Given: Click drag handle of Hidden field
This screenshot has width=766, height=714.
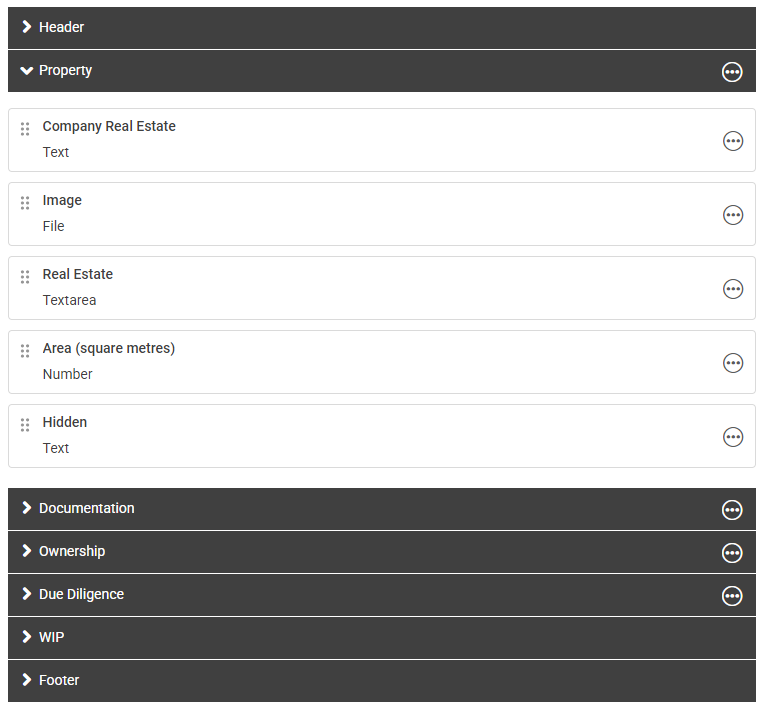Looking at the screenshot, I should coord(25,425).
